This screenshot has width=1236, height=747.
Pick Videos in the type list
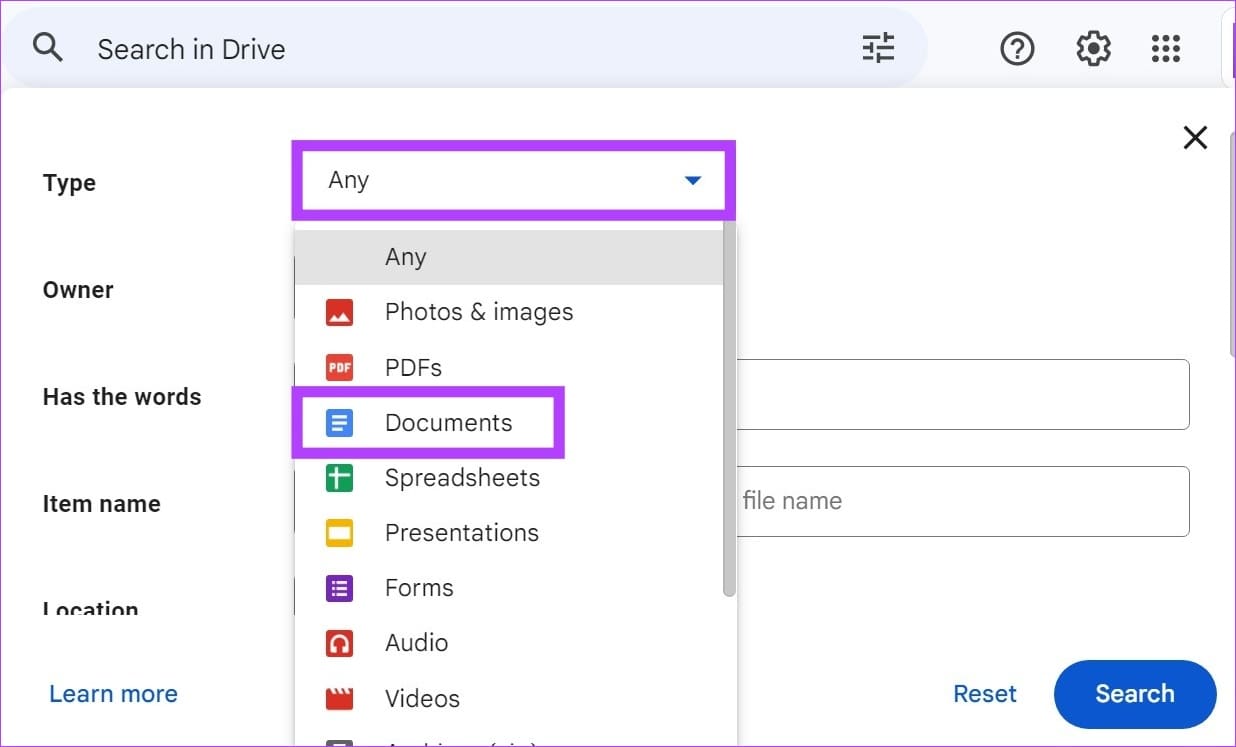(x=509, y=698)
